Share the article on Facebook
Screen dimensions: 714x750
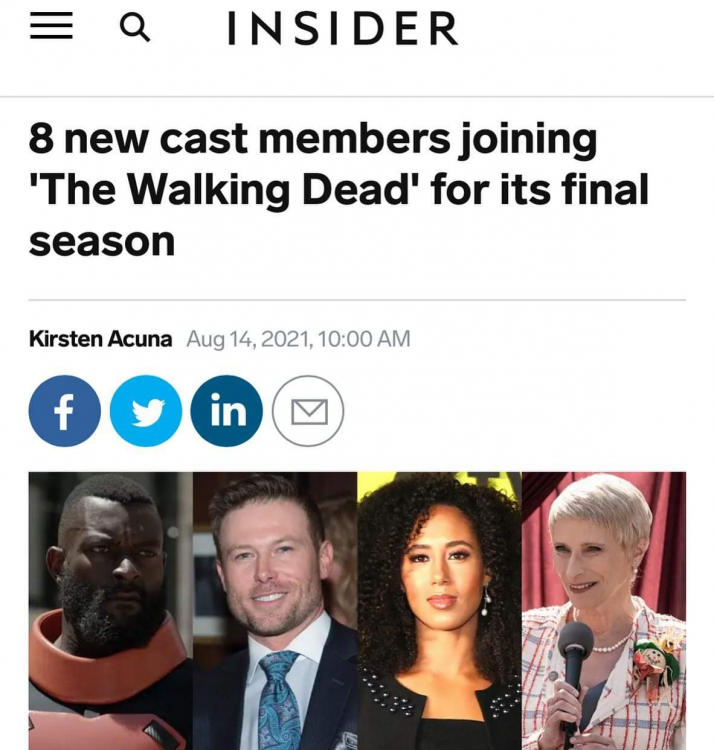pyautogui.click(x=65, y=411)
